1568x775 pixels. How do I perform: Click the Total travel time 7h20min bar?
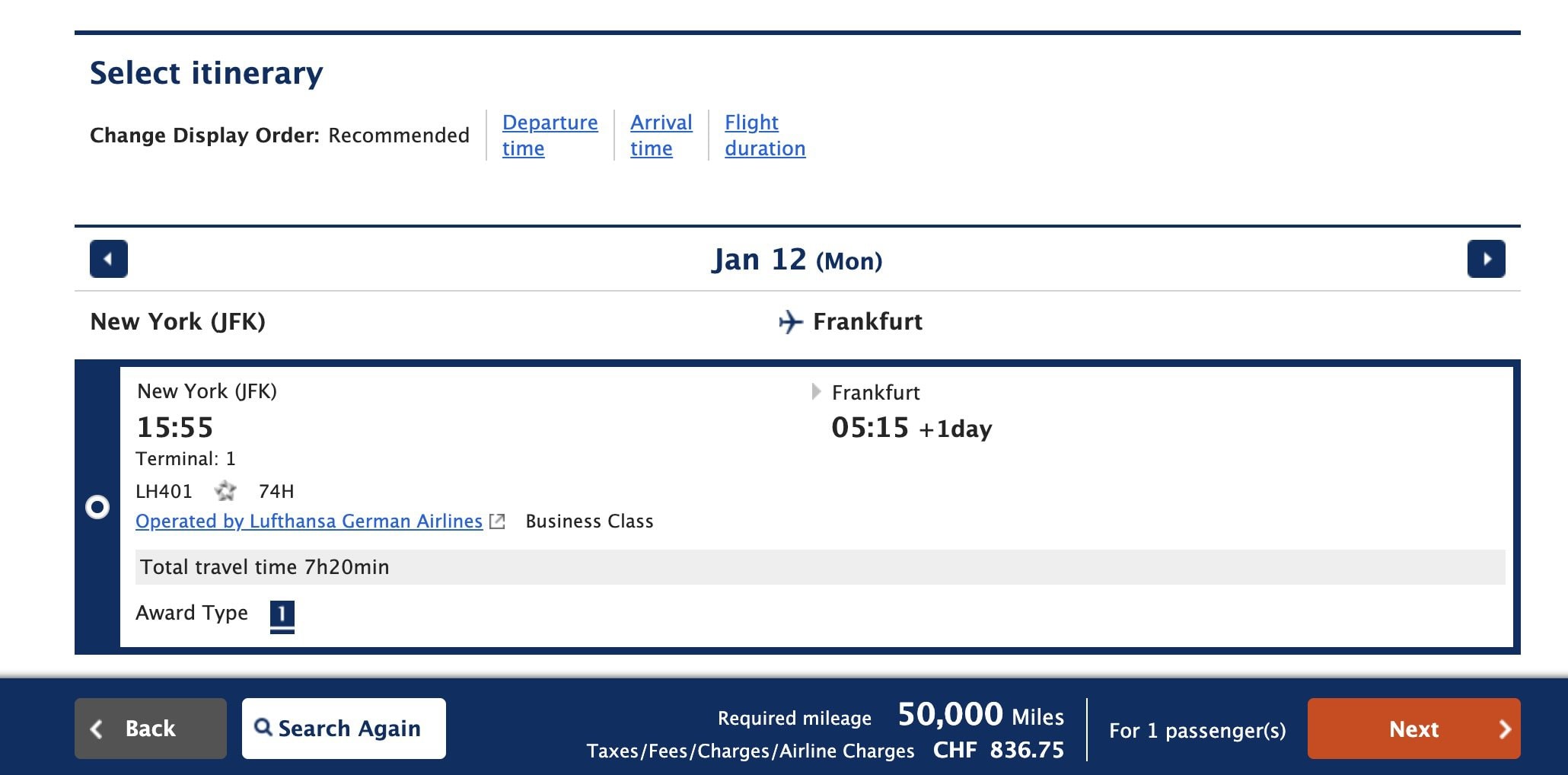pos(820,567)
